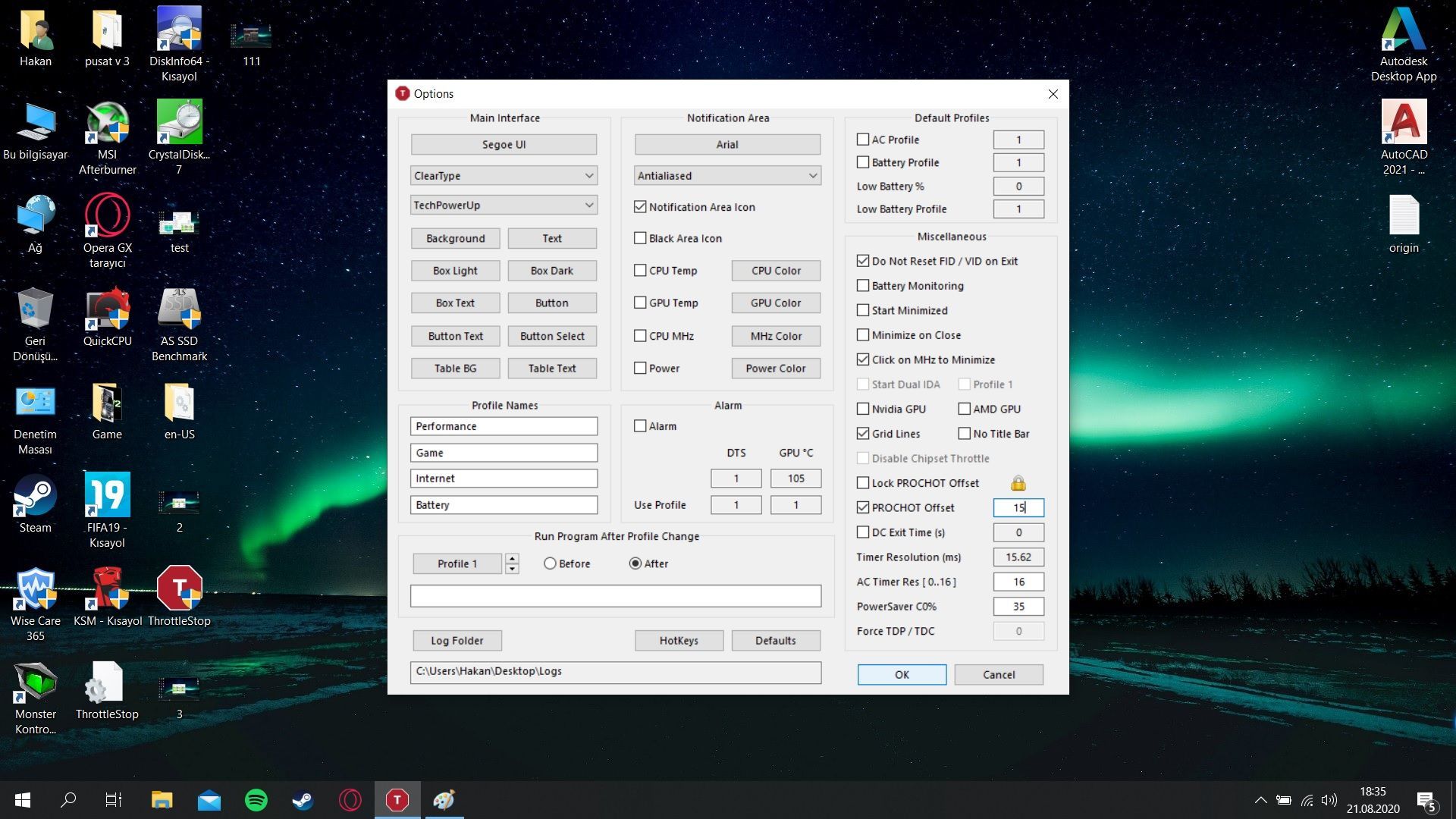Toggle Battery Monitoring checkbox
1456x819 pixels.
863,286
